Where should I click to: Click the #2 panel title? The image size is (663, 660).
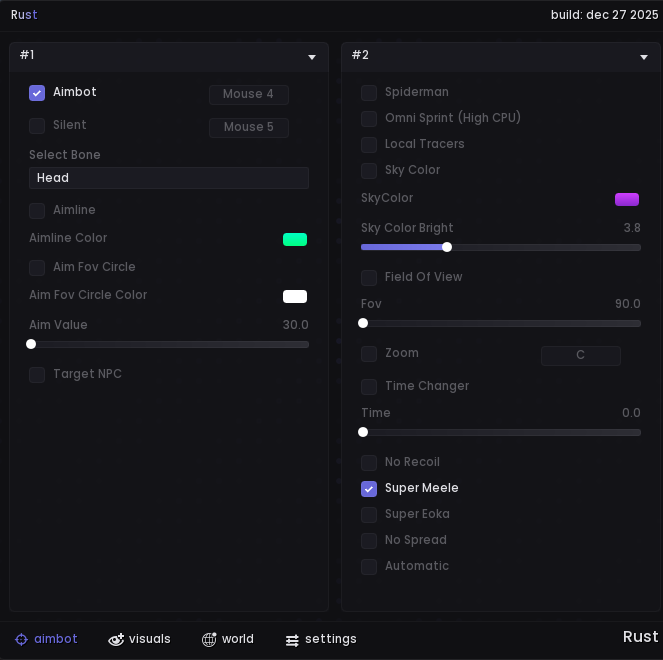(360, 55)
